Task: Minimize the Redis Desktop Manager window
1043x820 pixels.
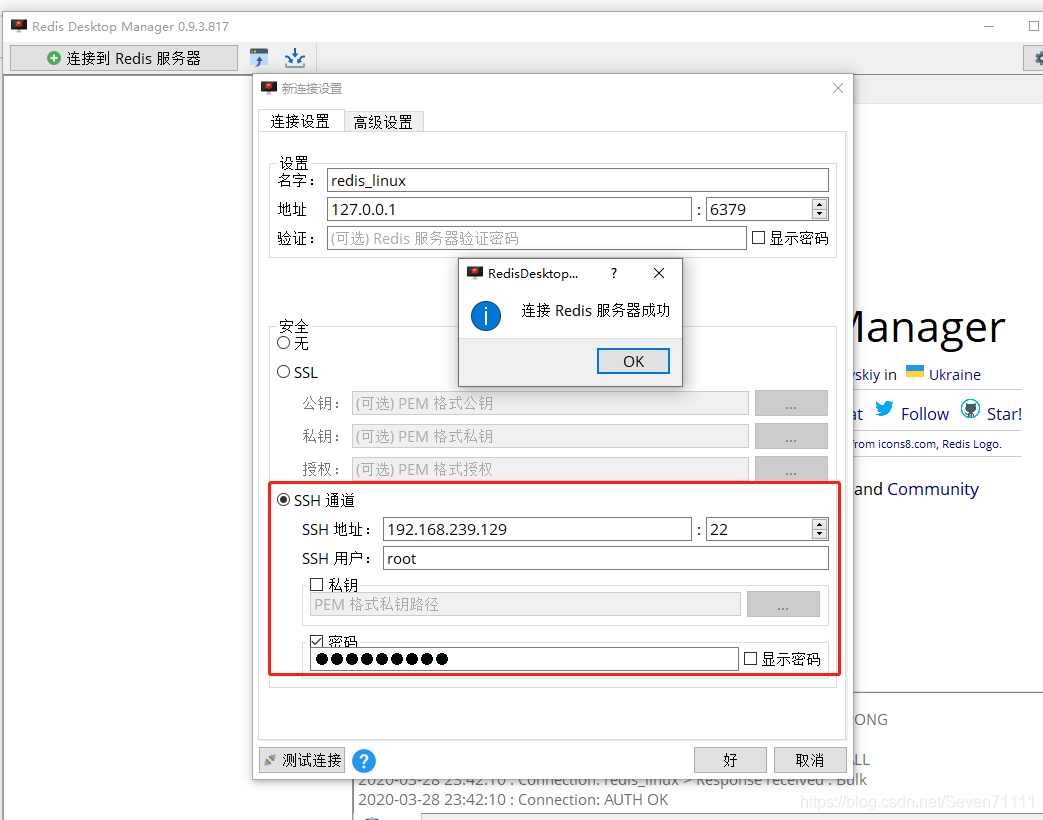Action: point(989,27)
